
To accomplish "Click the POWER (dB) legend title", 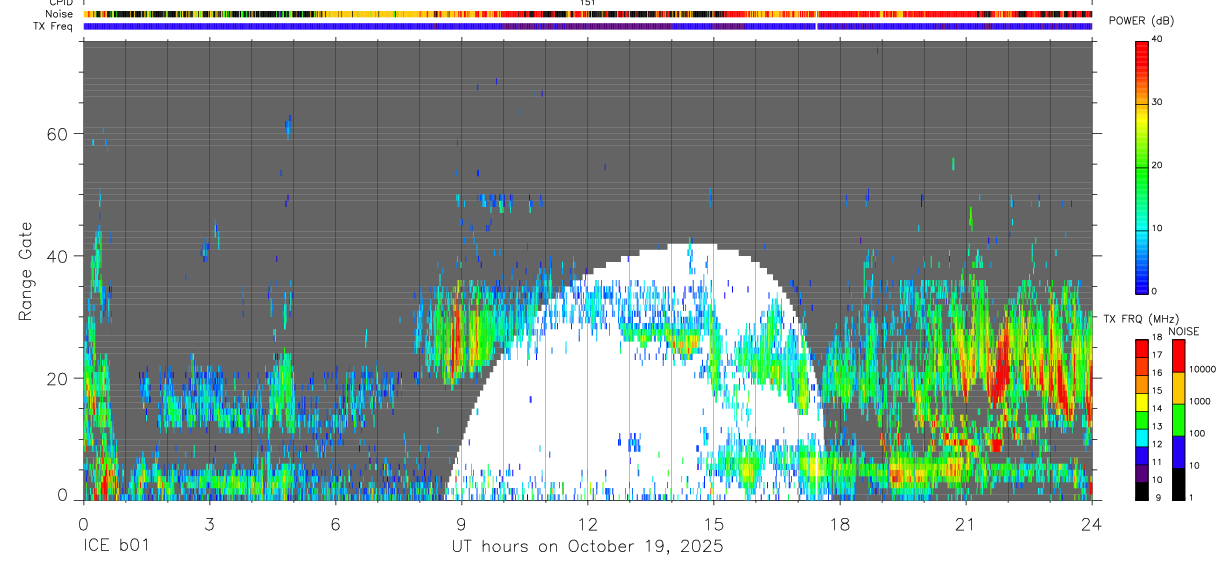I will point(1141,22).
